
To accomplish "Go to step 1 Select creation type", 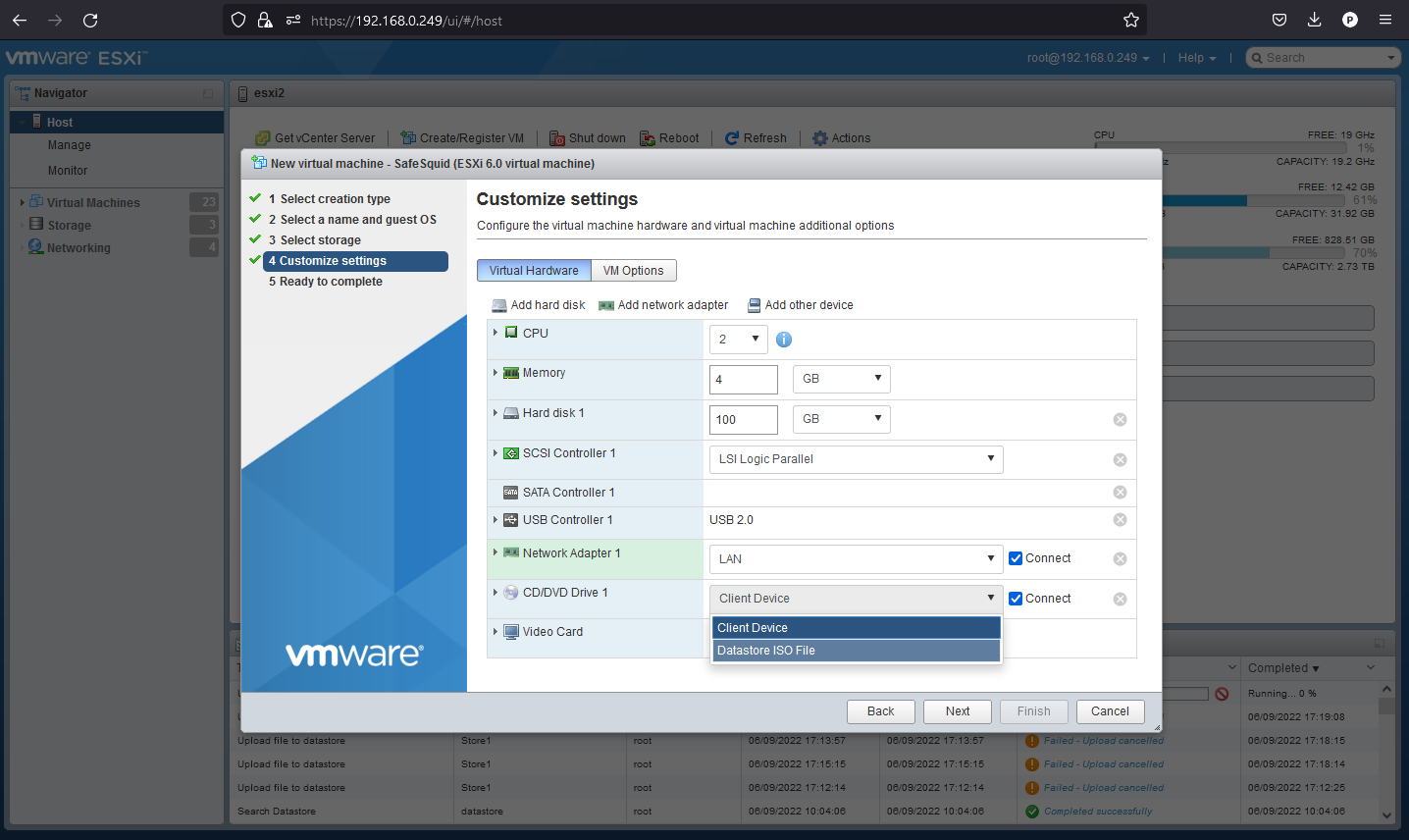I will point(330,199).
